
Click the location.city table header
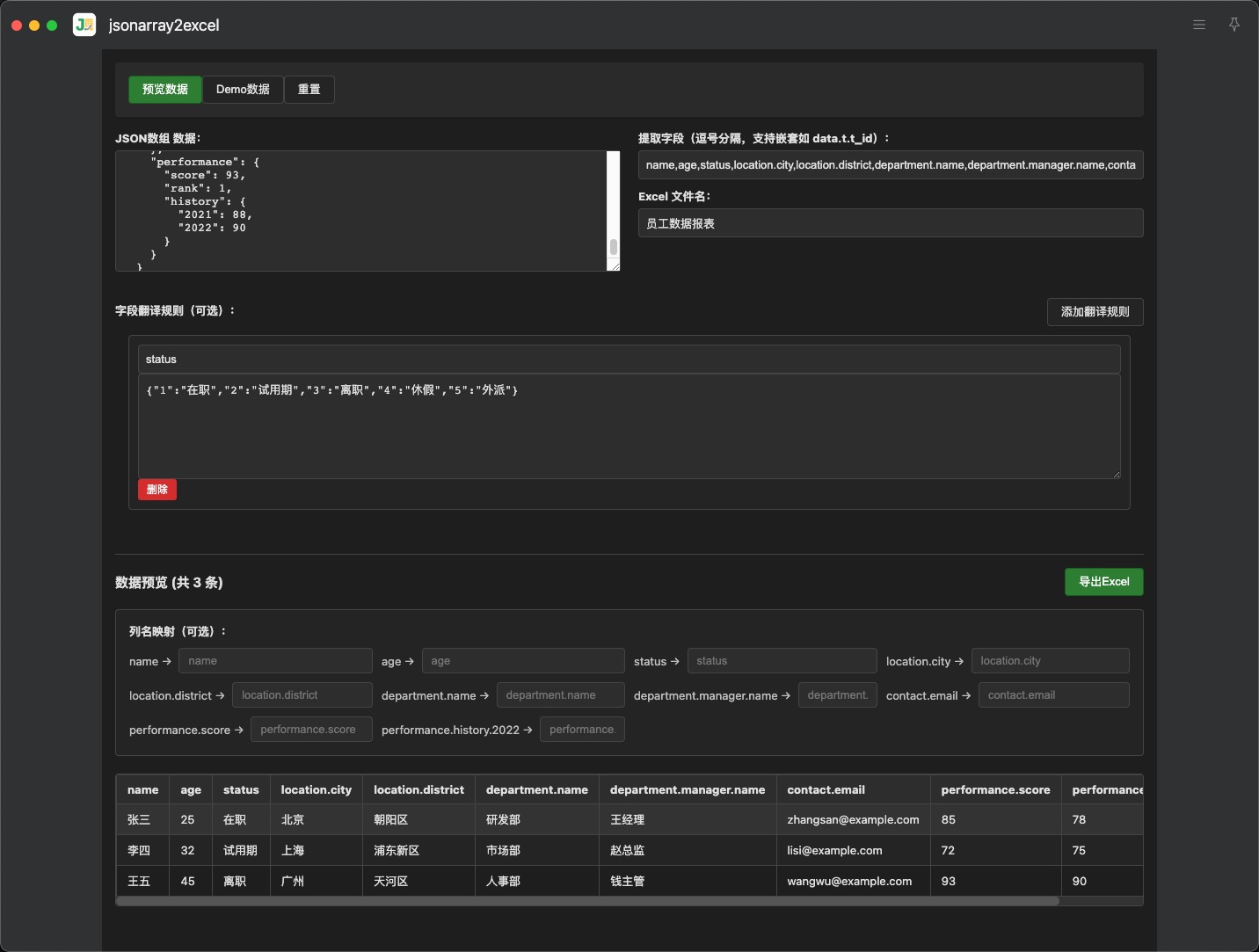tap(317, 789)
